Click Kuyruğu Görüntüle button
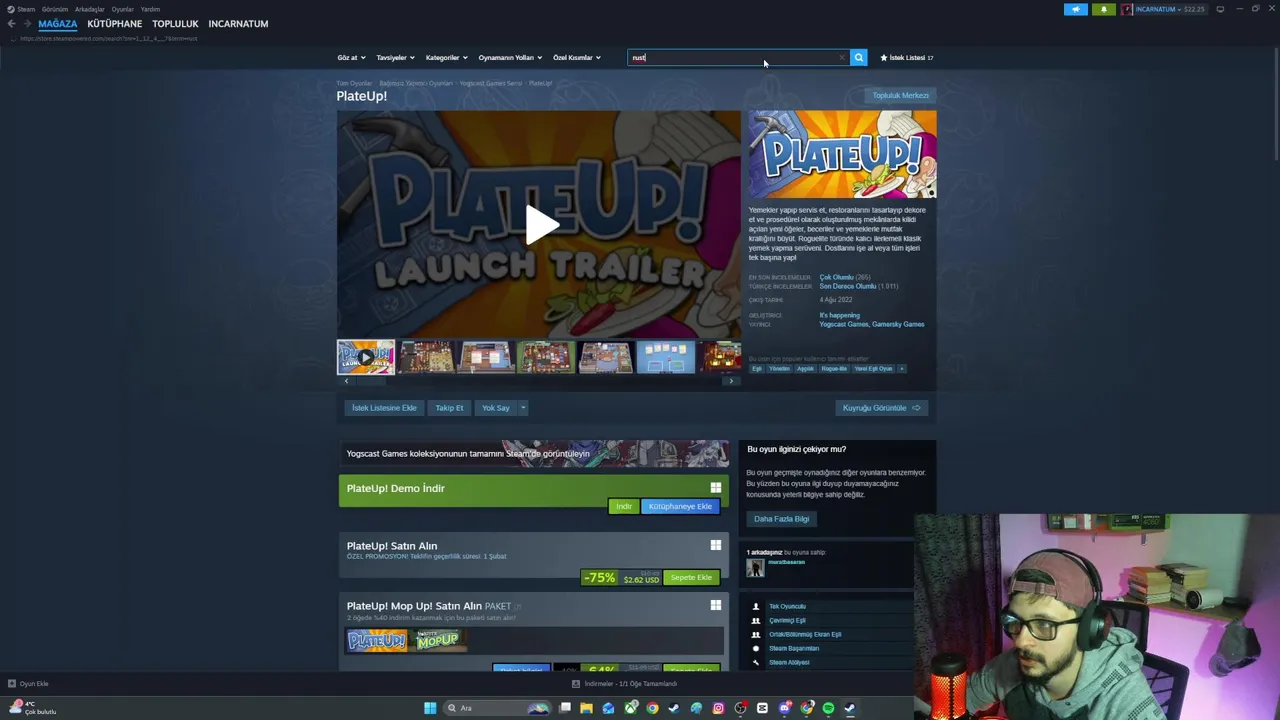Screen dimensions: 1280x720 [x=881, y=408]
